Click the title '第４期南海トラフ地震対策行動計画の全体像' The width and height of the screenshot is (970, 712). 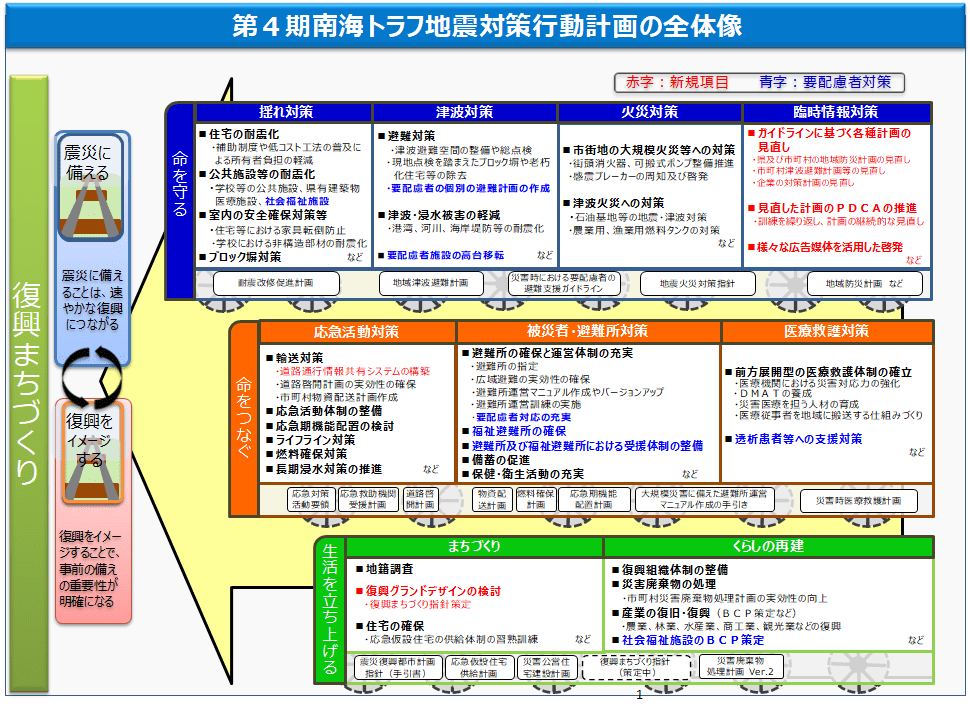pyautogui.click(x=487, y=26)
